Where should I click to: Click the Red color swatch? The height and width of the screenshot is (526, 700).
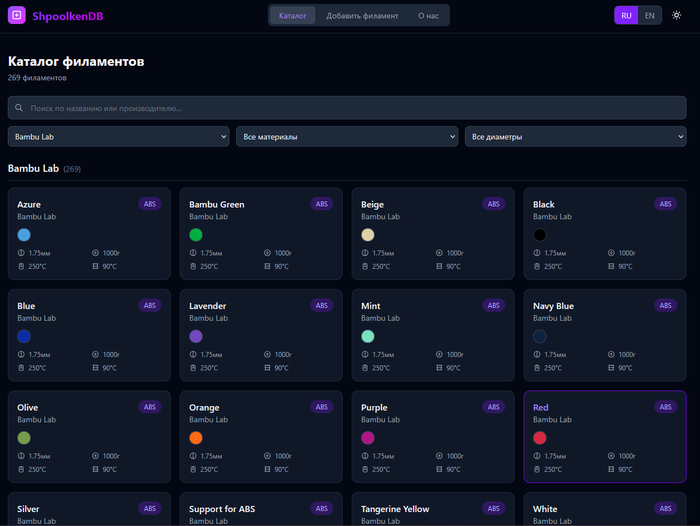(540, 438)
